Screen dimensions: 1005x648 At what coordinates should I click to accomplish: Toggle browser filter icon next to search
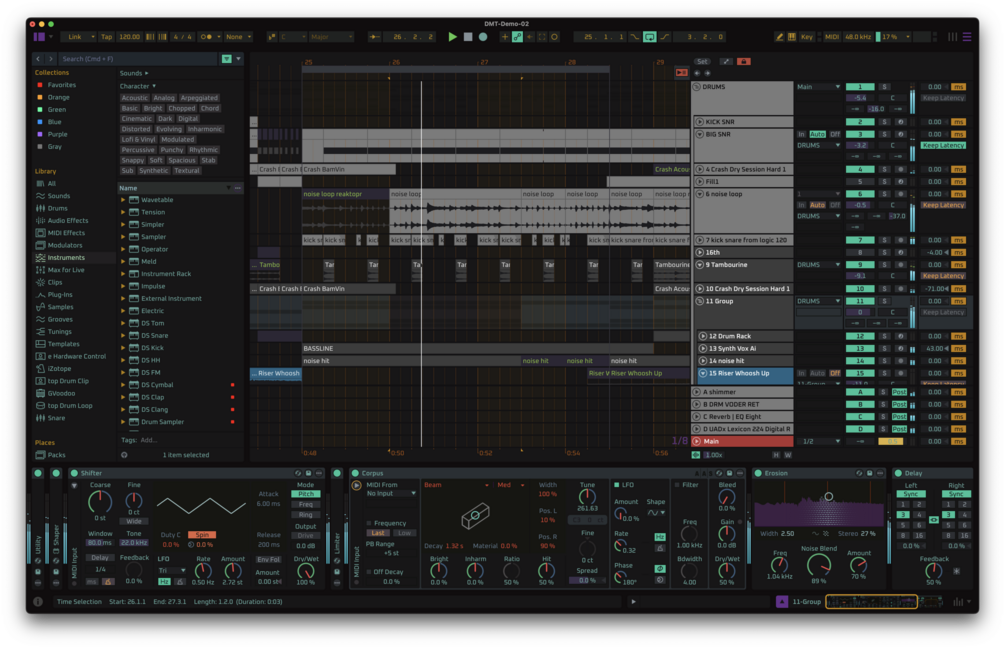[x=226, y=59]
